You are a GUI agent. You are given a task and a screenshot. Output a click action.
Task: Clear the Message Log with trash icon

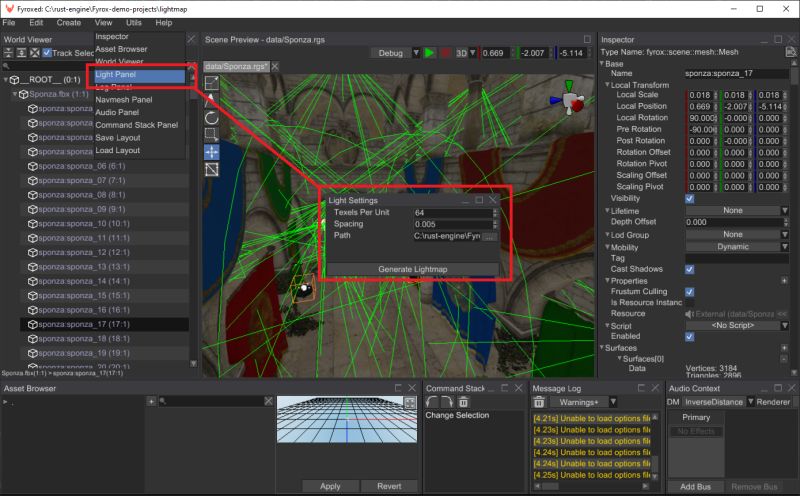[539, 402]
